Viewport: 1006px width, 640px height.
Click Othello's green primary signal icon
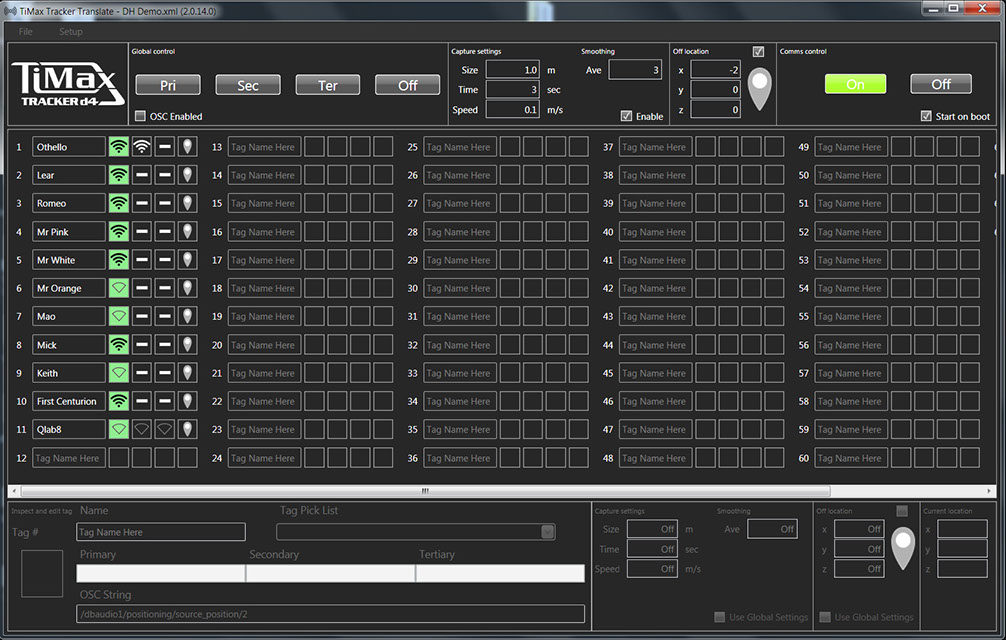coord(119,147)
